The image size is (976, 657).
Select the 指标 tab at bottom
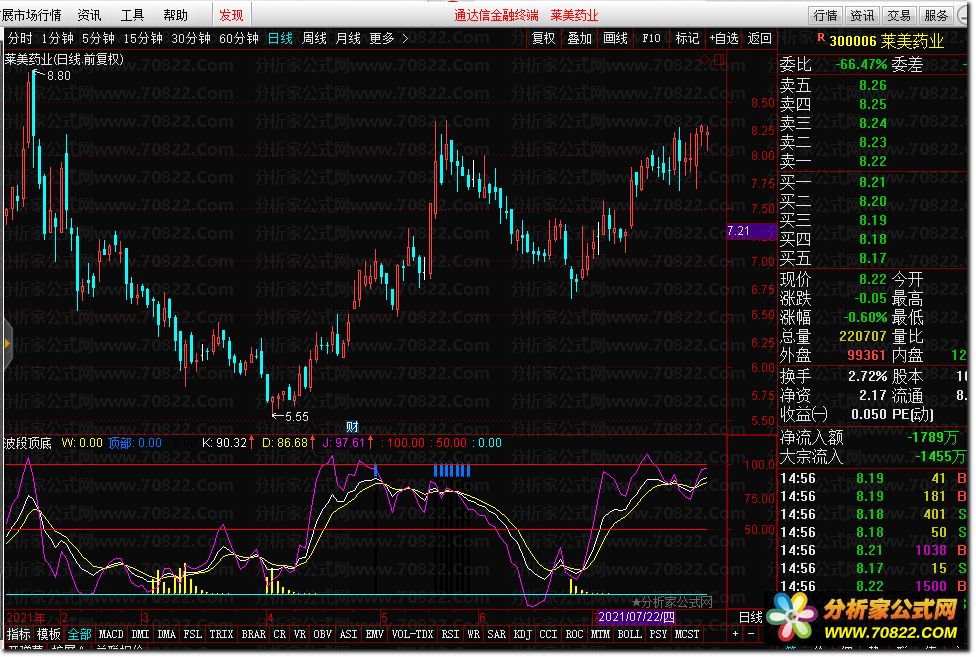18,634
